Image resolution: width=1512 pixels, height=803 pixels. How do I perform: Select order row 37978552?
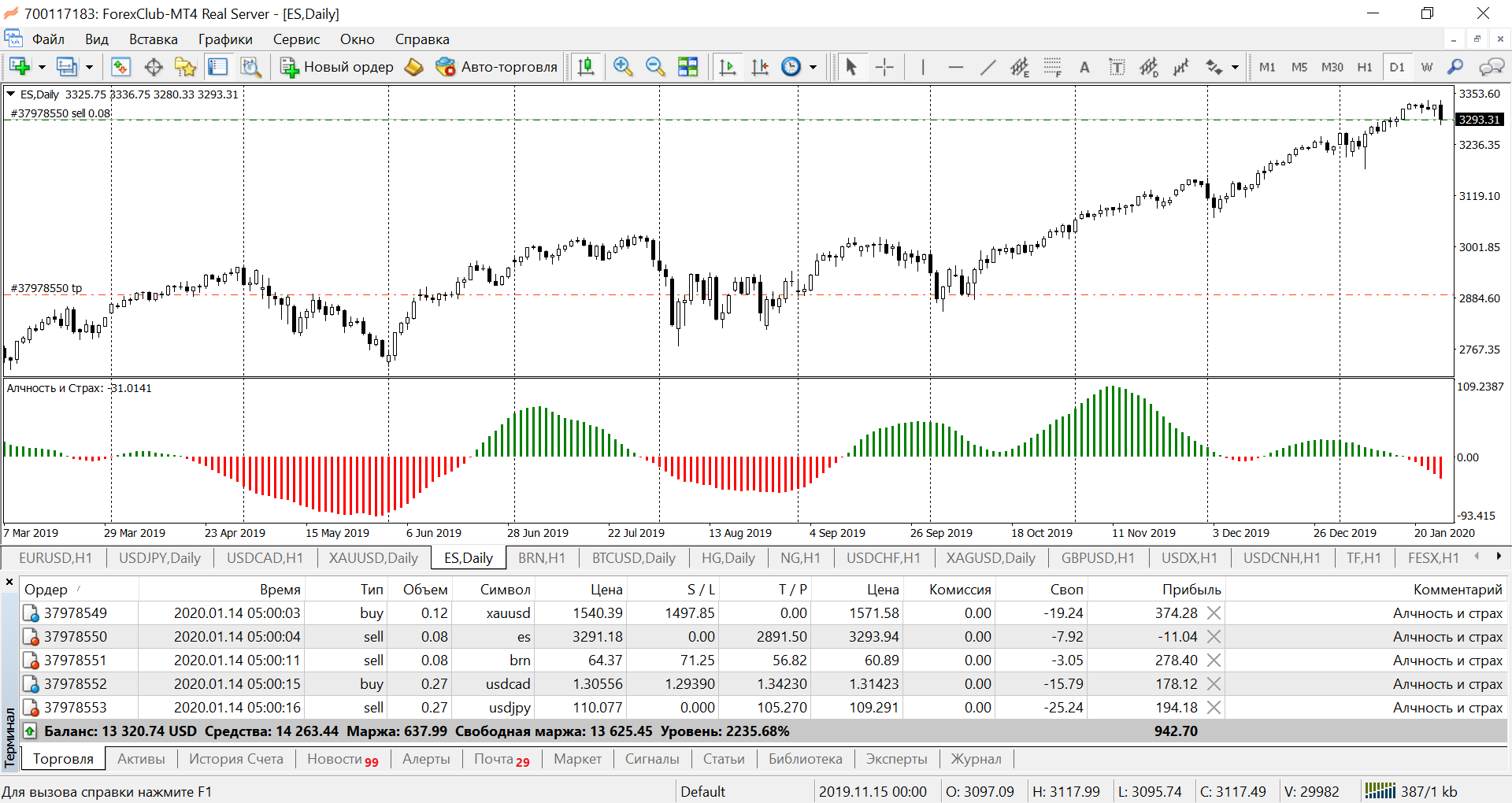(x=763, y=684)
